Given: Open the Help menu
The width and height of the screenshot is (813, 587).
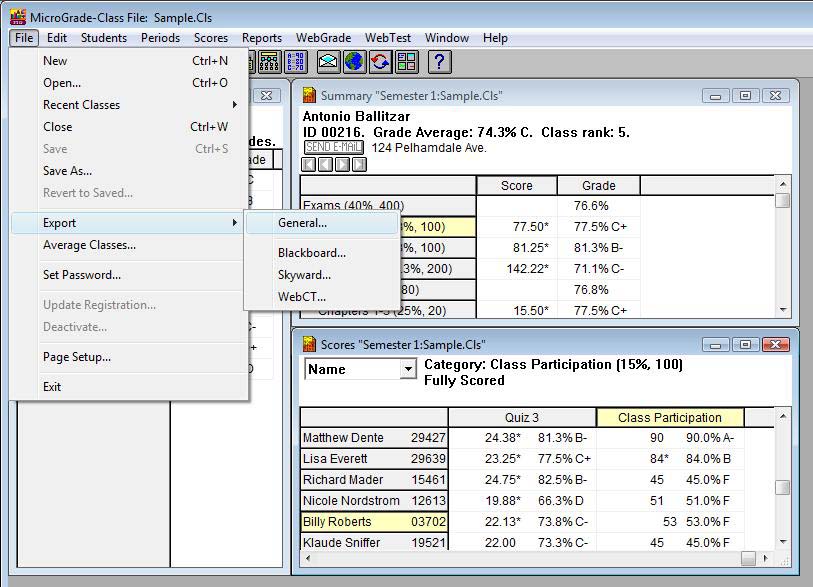Looking at the screenshot, I should (495, 38).
